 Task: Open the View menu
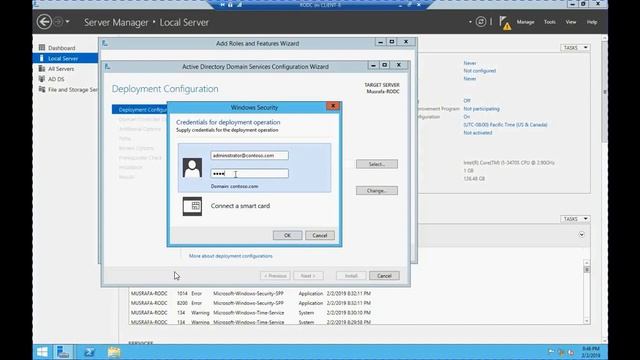pyautogui.click(x=571, y=22)
